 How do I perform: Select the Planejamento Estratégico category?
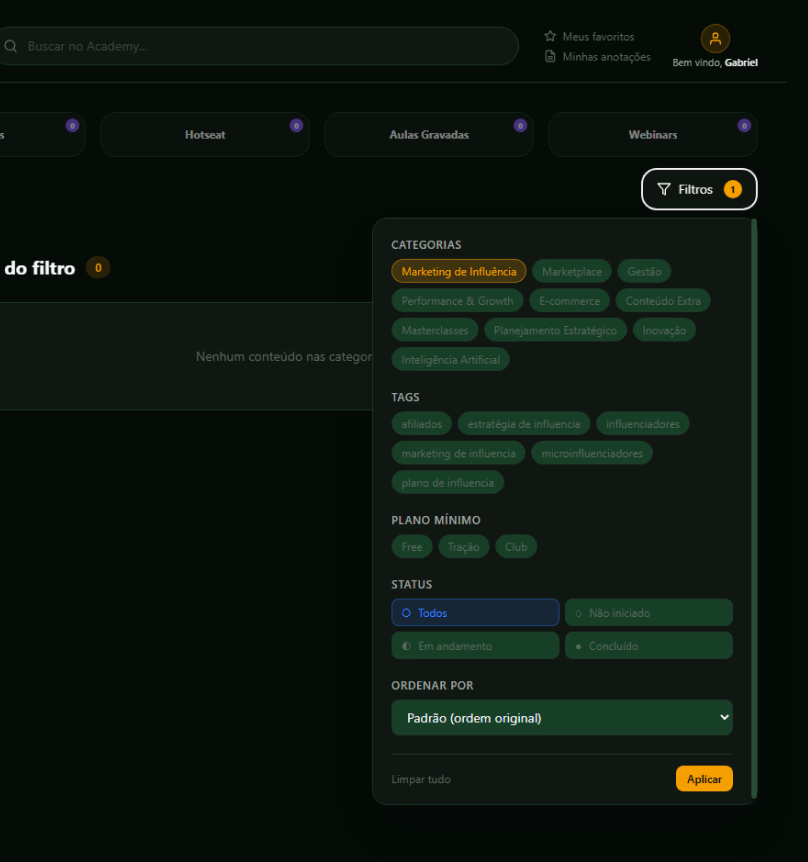tap(555, 330)
